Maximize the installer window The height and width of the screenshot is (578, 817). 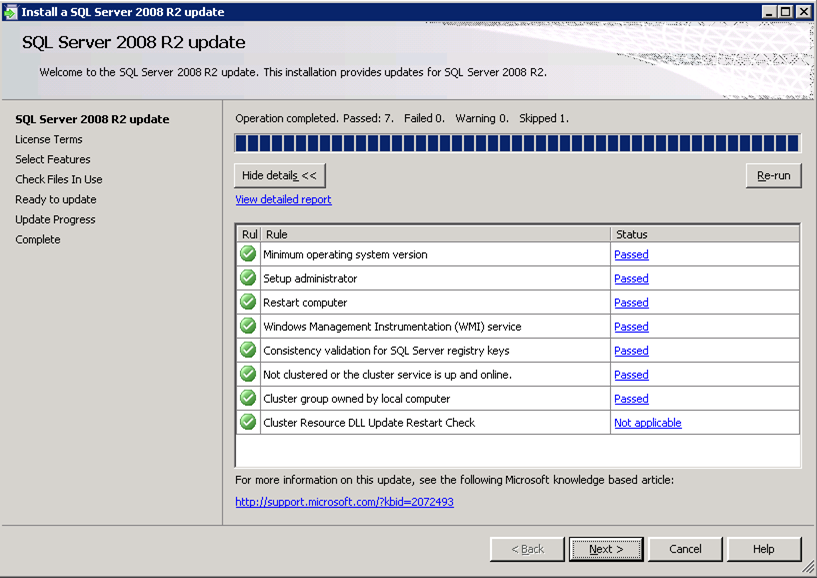coord(785,11)
